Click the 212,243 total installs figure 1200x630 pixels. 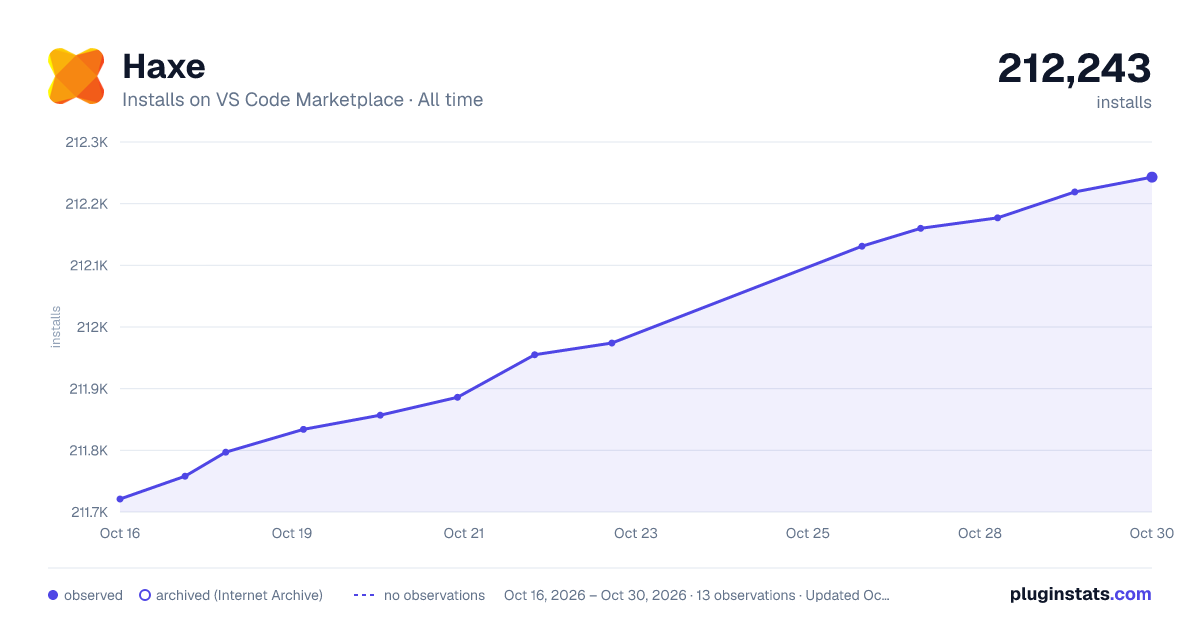click(1075, 68)
